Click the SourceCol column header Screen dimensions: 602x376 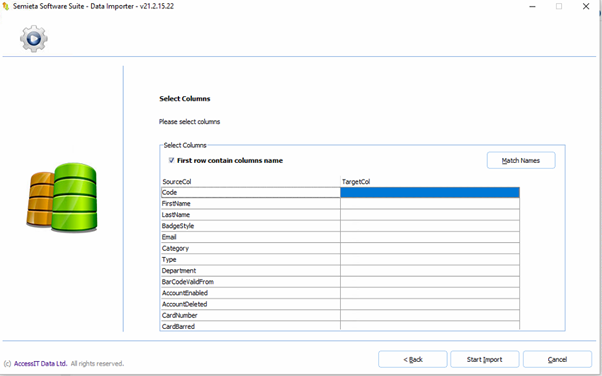tap(250, 182)
